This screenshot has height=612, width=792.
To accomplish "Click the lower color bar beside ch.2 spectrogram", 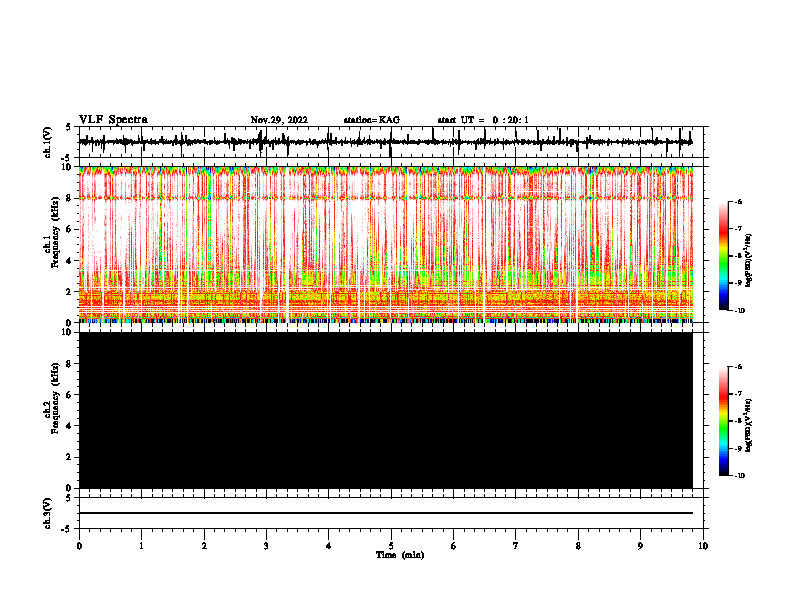I will [723, 421].
